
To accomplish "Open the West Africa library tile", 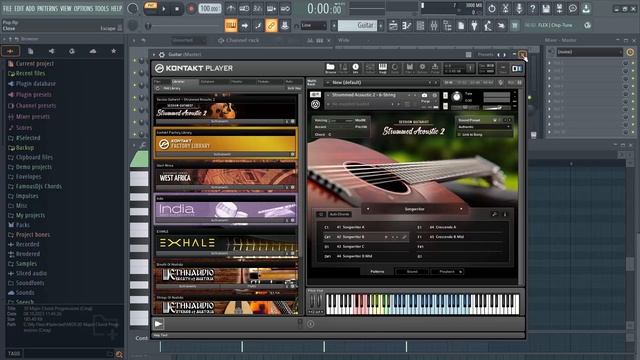I will tap(226, 176).
